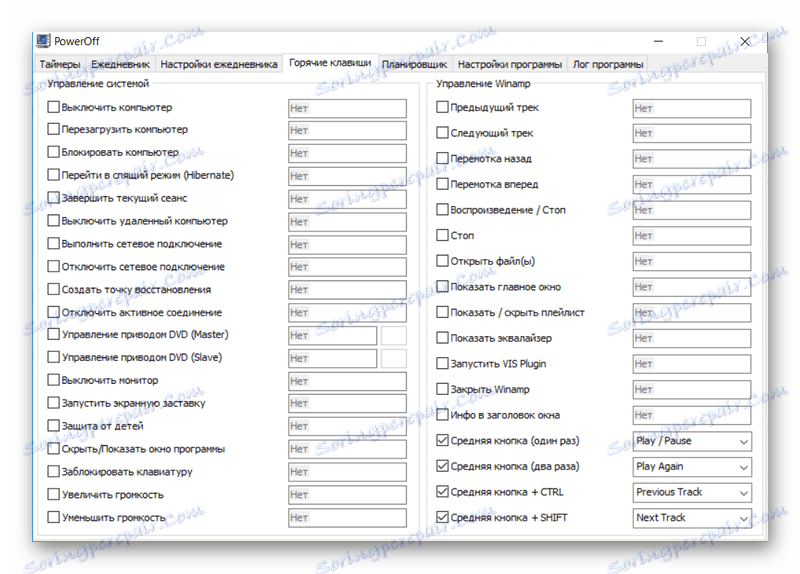The width and height of the screenshot is (800, 574).
Task: Show the Лог программы tab
Action: click(x=608, y=64)
